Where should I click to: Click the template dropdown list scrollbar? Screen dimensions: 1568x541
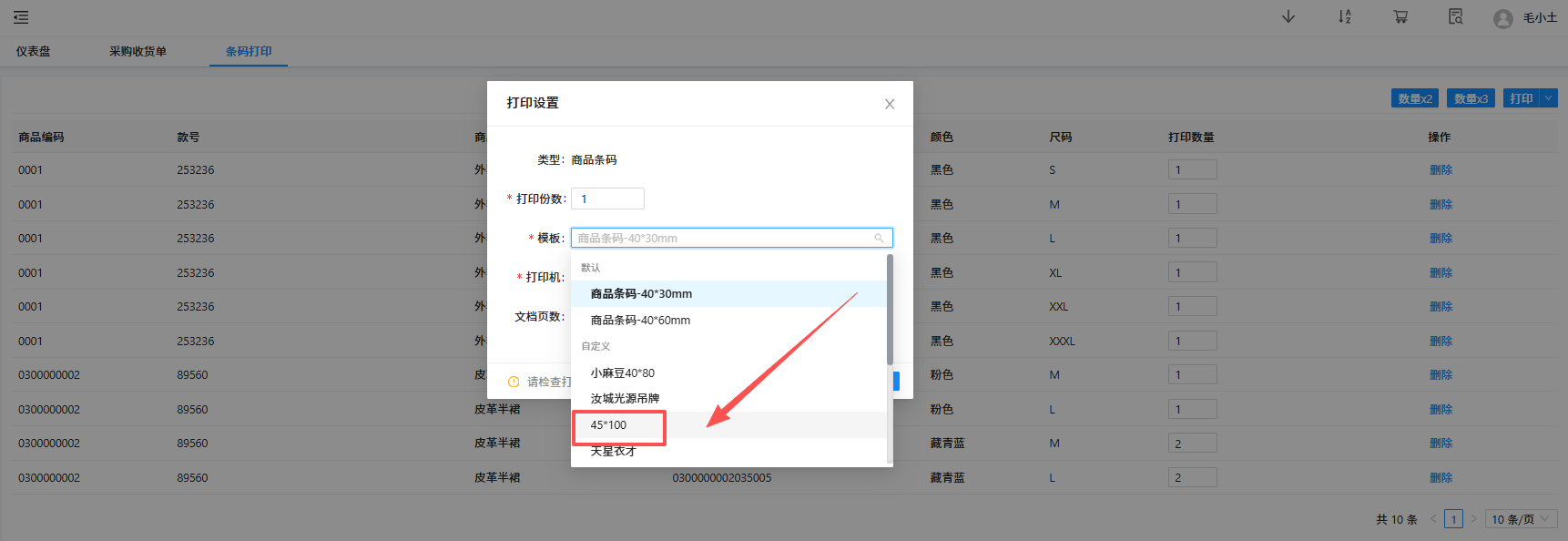click(x=890, y=310)
